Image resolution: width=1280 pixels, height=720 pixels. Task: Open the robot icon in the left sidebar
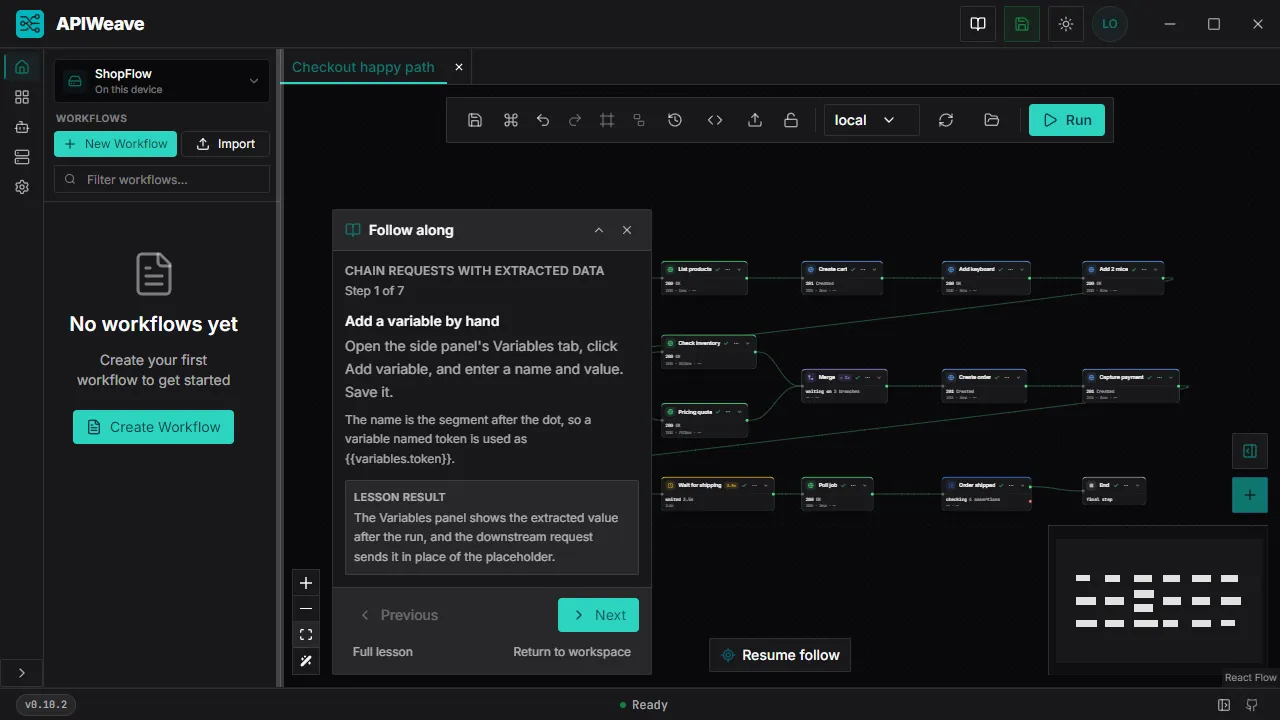(22, 127)
